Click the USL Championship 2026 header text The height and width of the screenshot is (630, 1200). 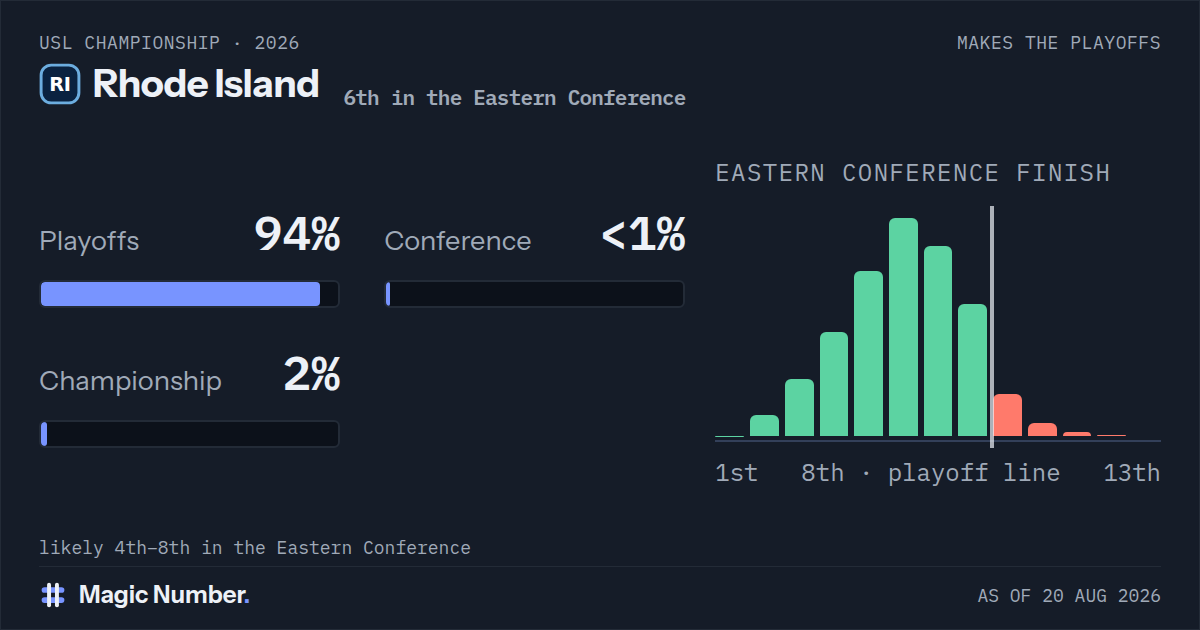coord(169,43)
